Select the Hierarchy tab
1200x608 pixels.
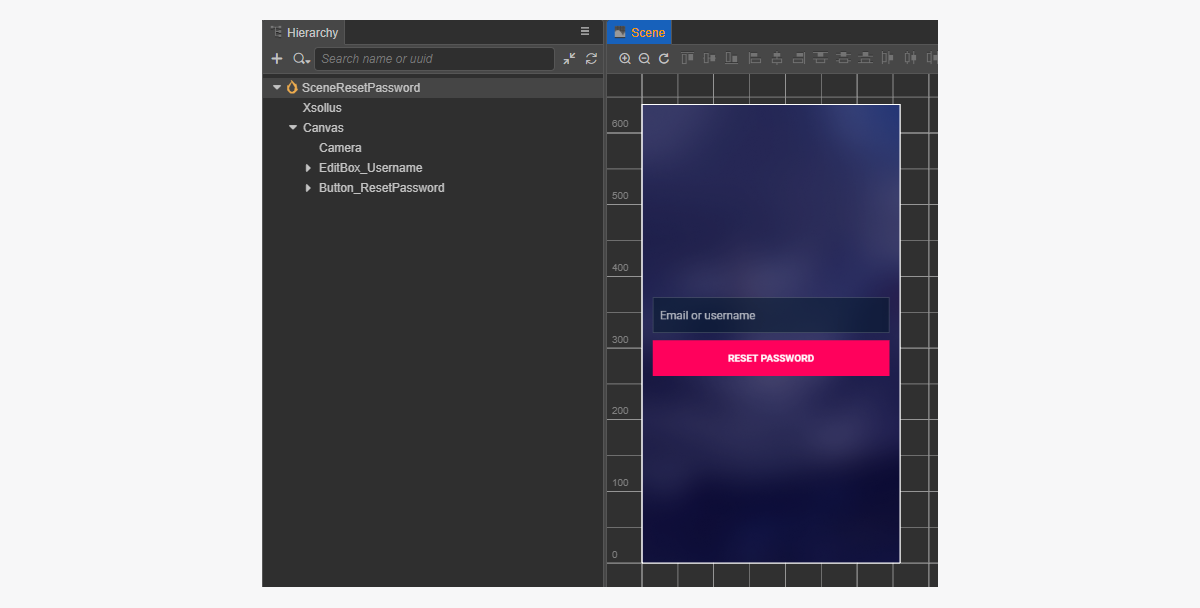[x=304, y=33]
